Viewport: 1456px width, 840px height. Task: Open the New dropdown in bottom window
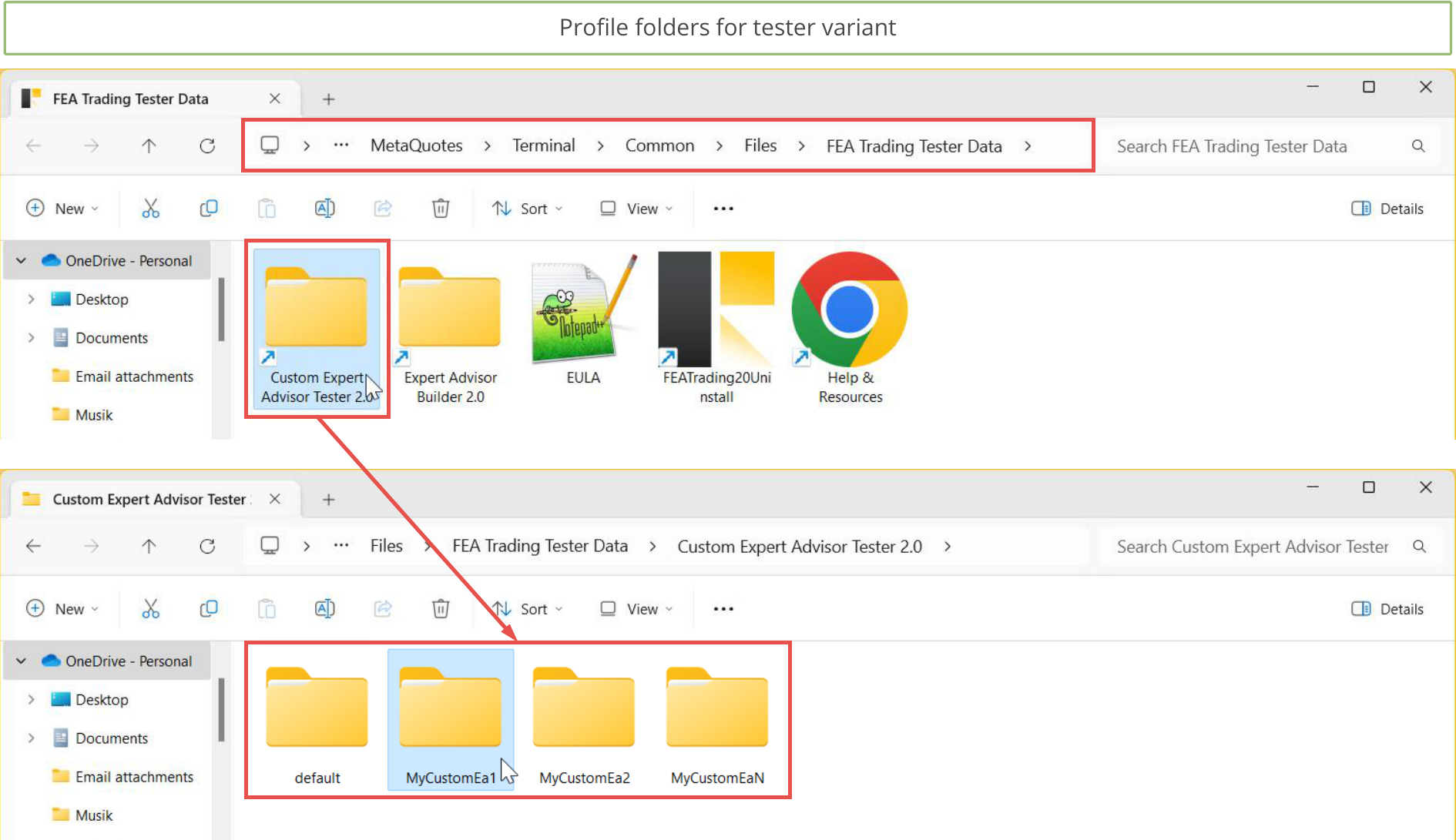(62, 609)
